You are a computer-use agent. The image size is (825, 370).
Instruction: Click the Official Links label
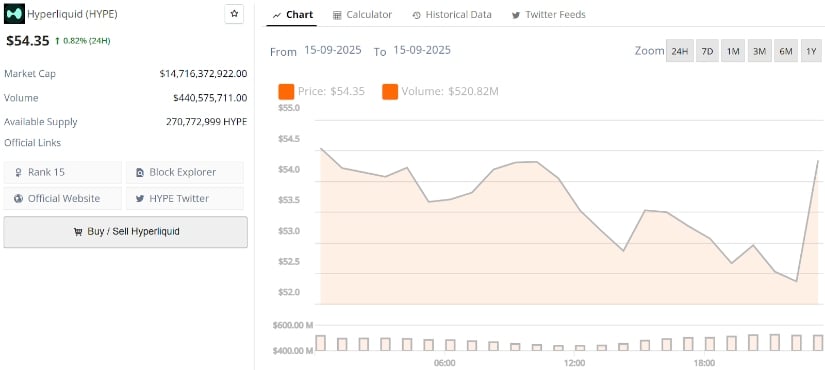click(32, 143)
